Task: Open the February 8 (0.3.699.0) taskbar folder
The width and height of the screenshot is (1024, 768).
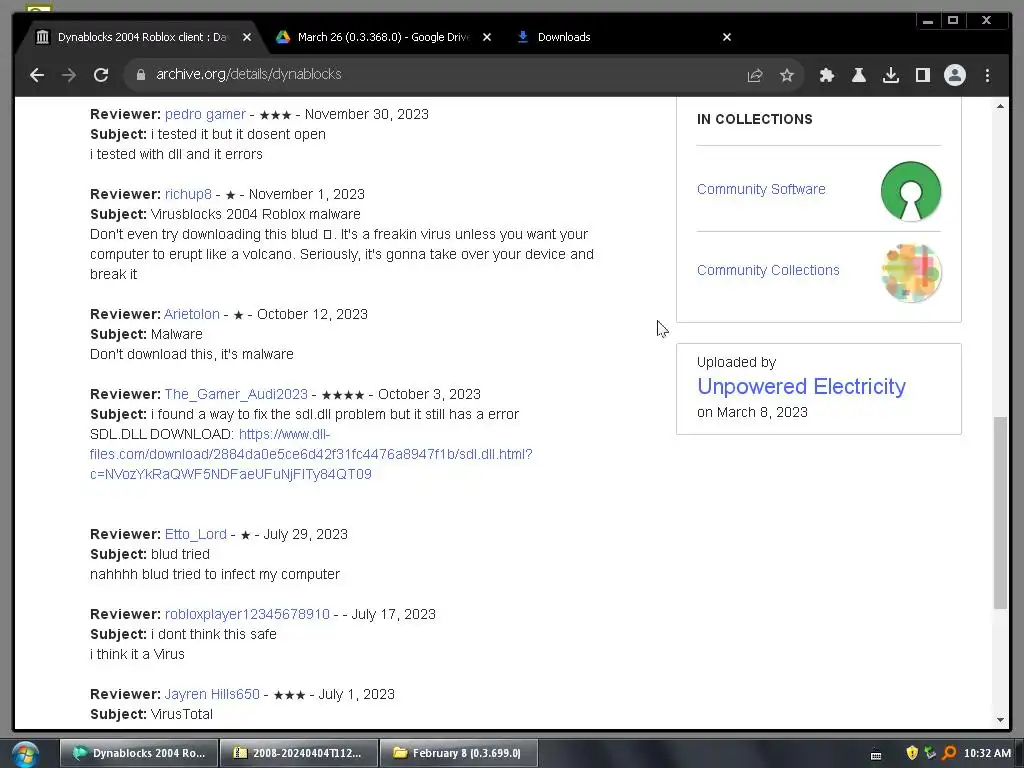Action: (x=458, y=753)
